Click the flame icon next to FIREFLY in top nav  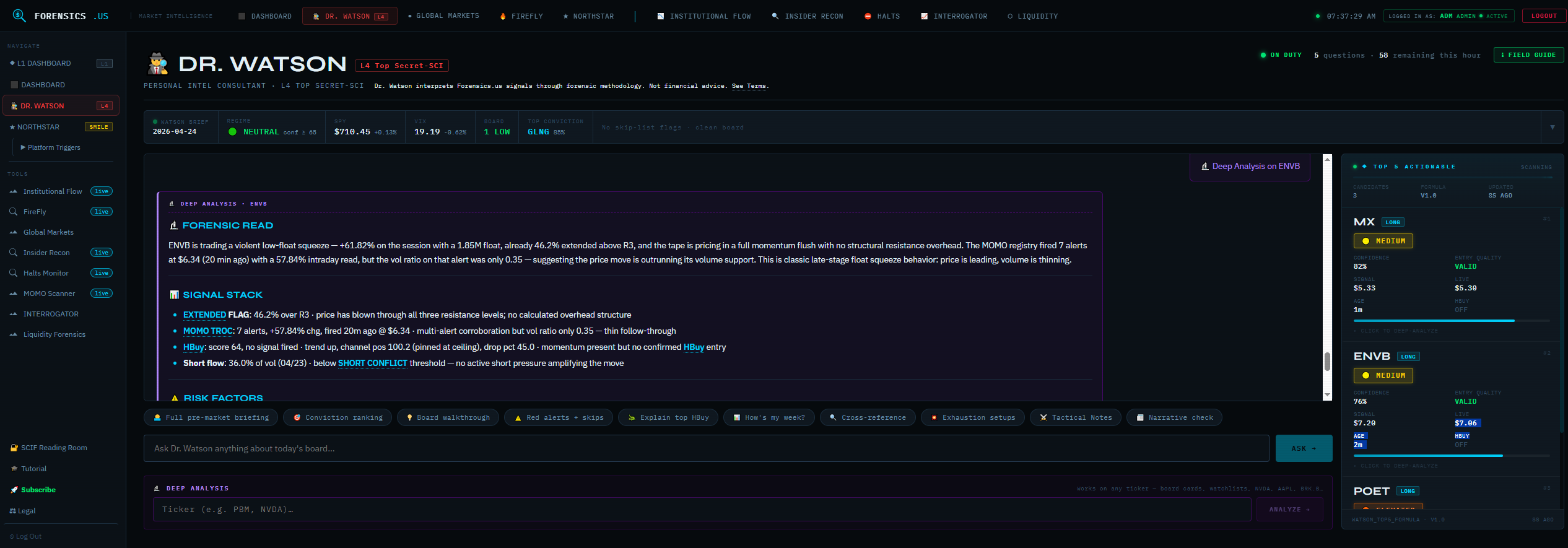click(x=503, y=17)
